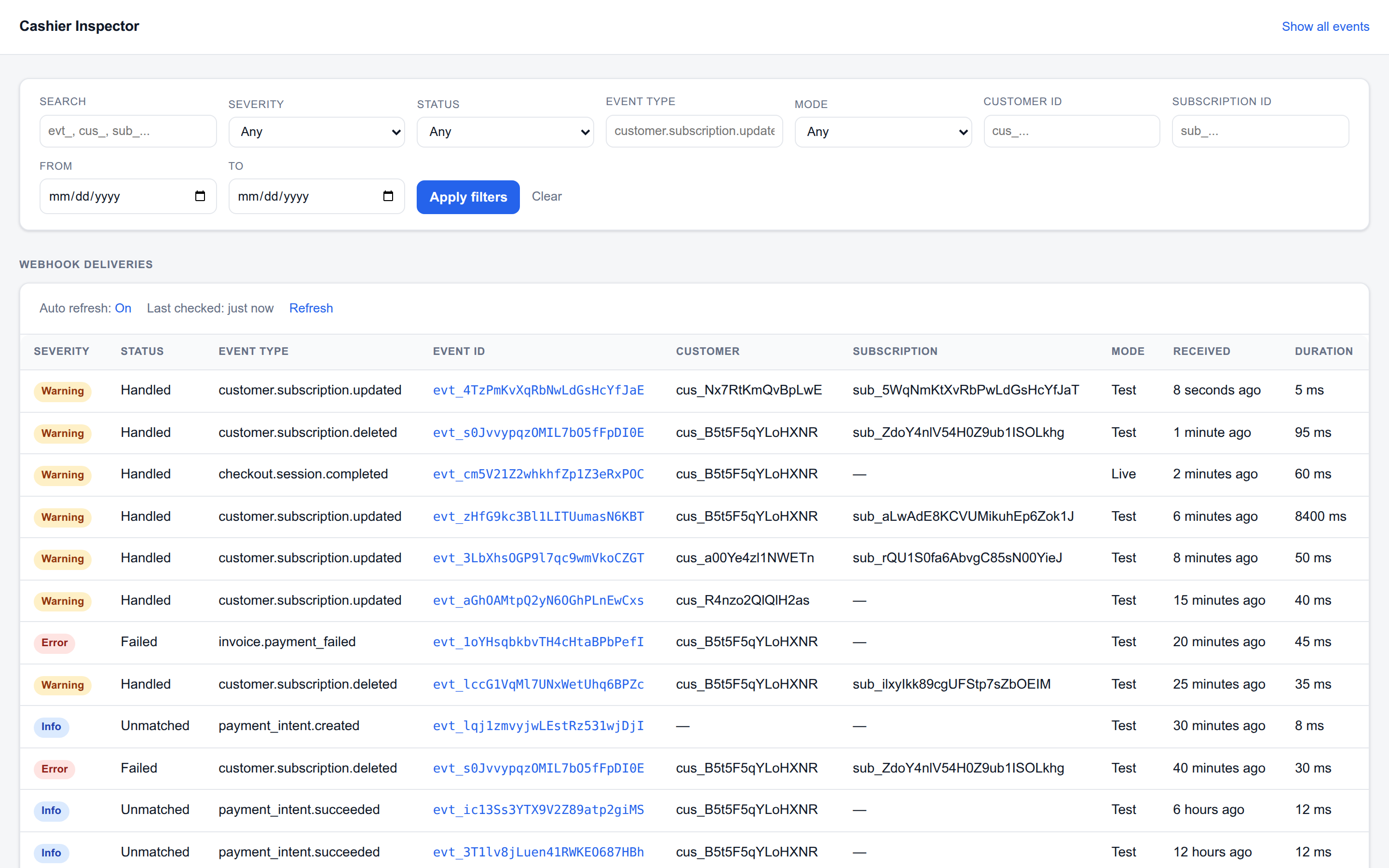Click the 8400 ms duration value
This screenshot has height=868, width=1389.
pyautogui.click(x=1320, y=516)
